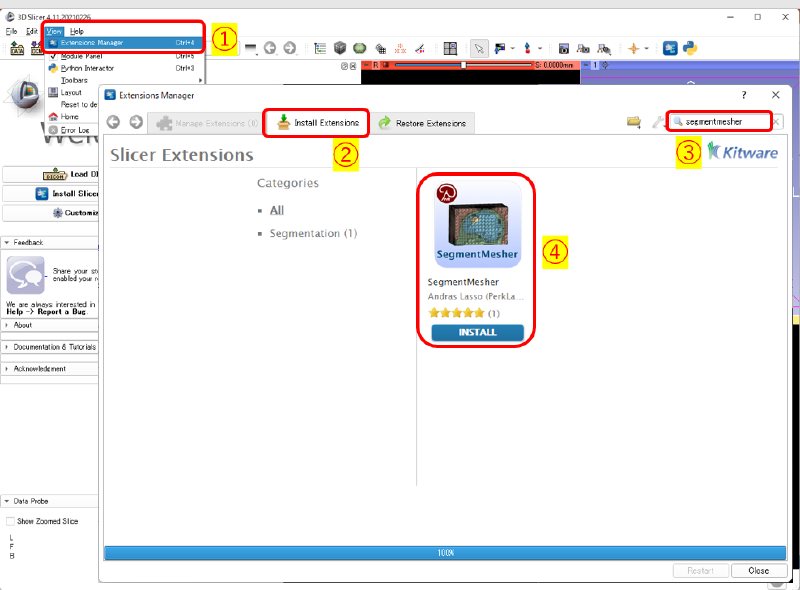This screenshot has width=800, height=590.
Task: Click the blue progress bar showing 100%
Action: point(445,552)
